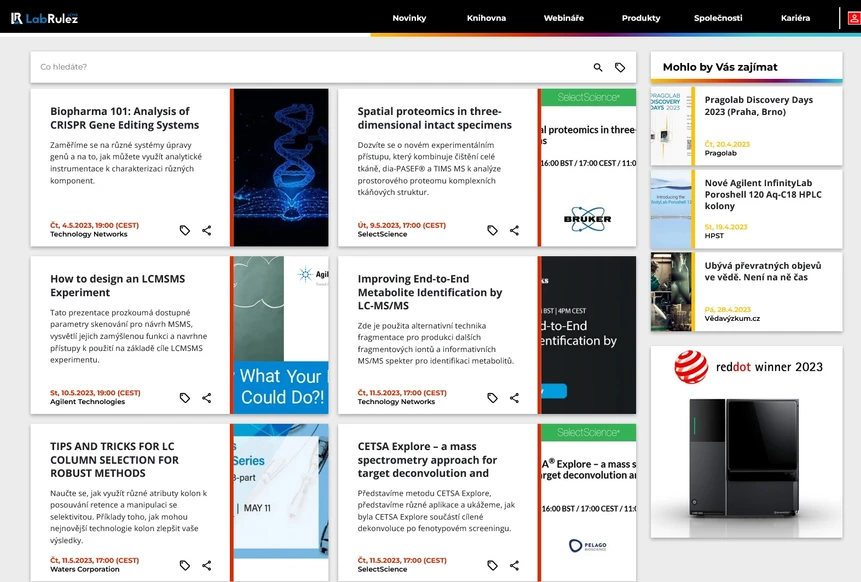Open How to design an LCMSMS Experiment title
The image size is (861, 582).
pyautogui.click(x=118, y=286)
